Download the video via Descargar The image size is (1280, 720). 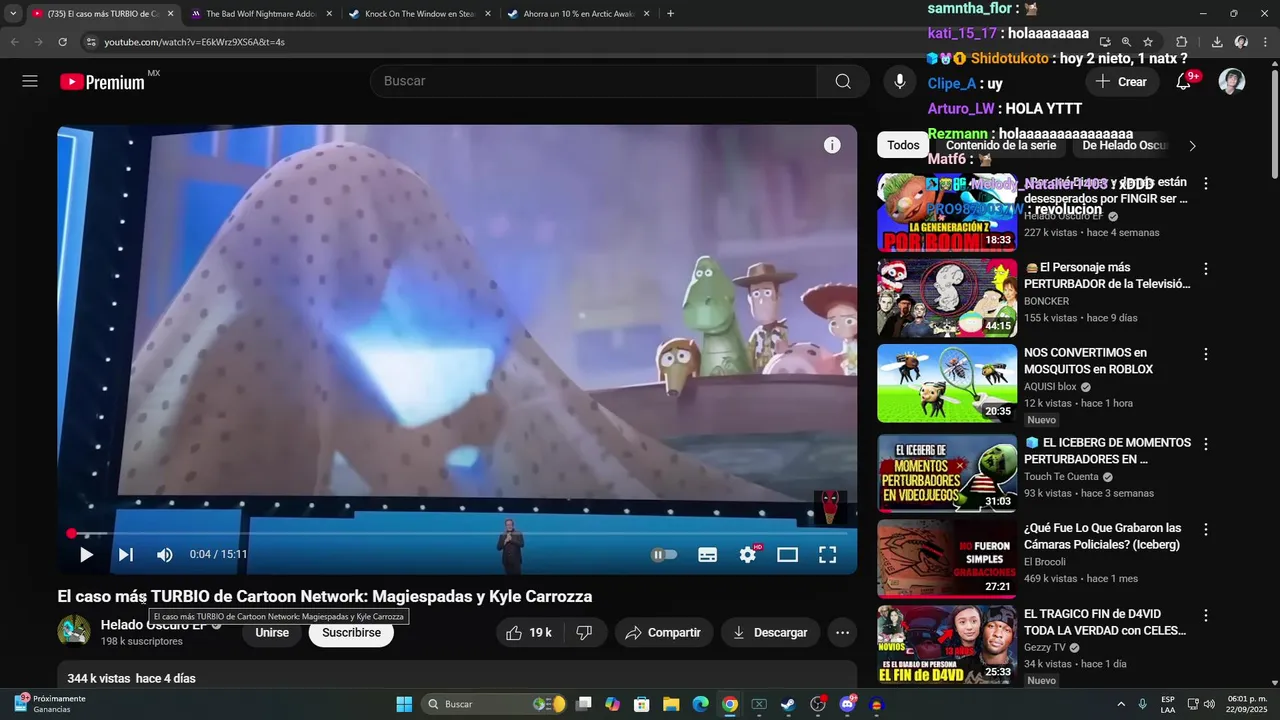pyautogui.click(x=770, y=633)
